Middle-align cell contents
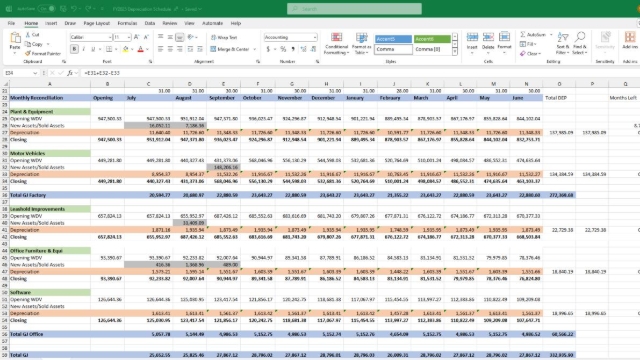Viewport: 640px width, 360px height. click(170, 37)
